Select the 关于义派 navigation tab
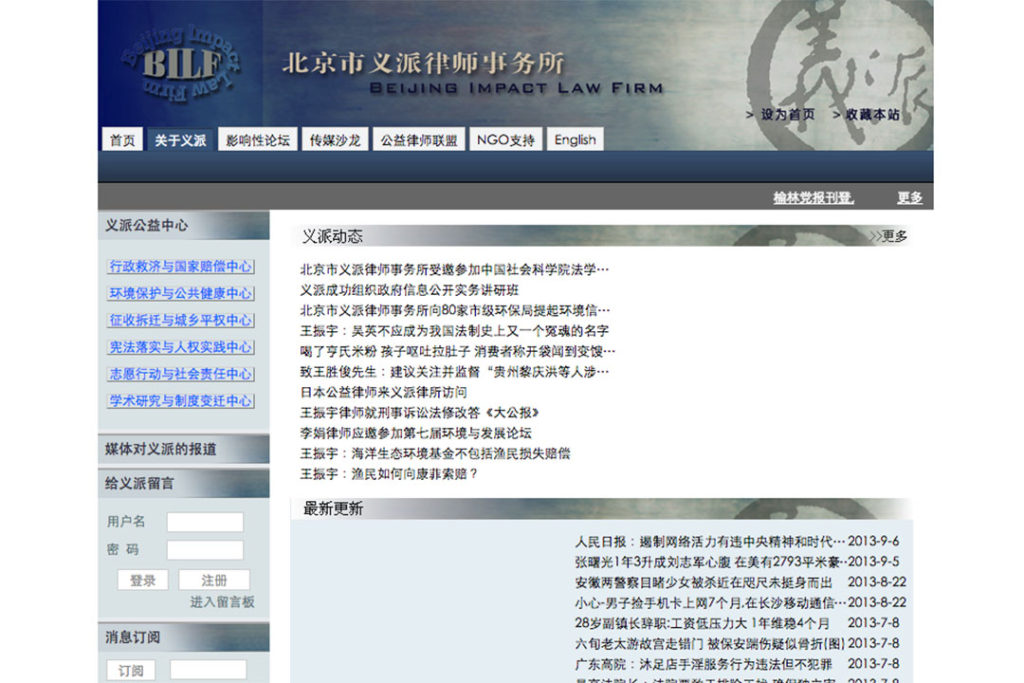The height and width of the screenshot is (683, 1024). click(180, 140)
